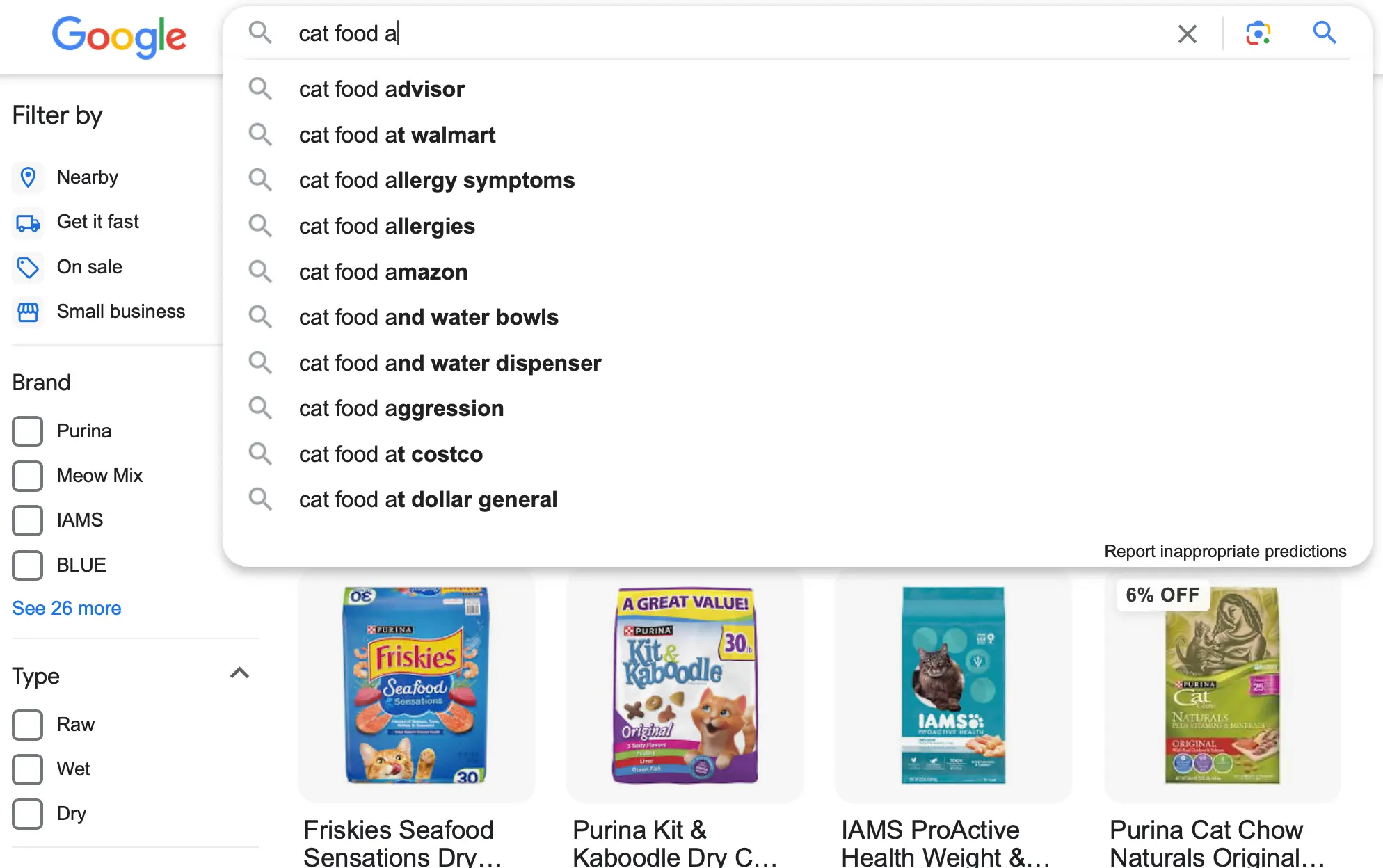Expand brands with See 26 more

(67, 609)
